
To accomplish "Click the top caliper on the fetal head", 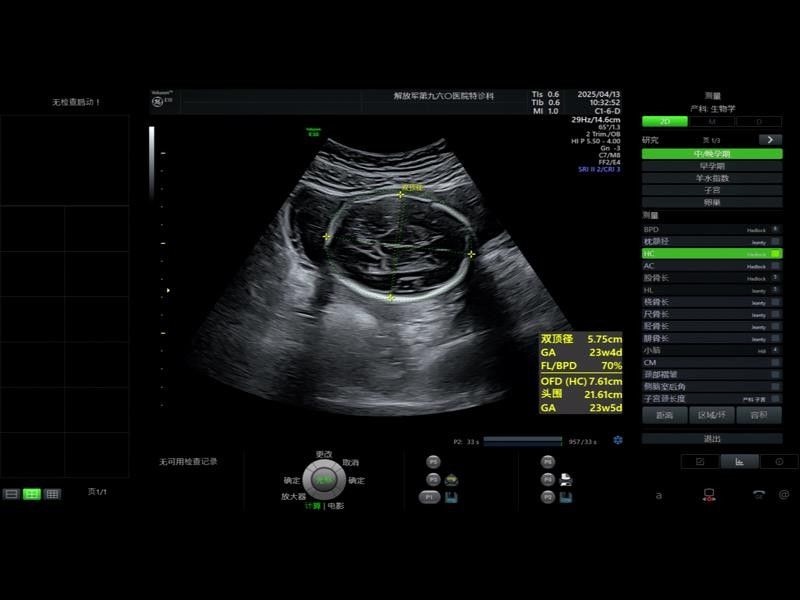I will tap(401, 194).
